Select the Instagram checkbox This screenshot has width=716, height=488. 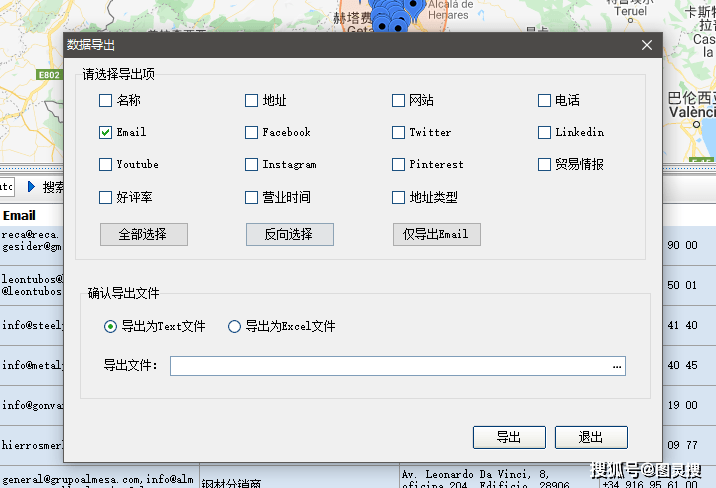(x=252, y=164)
